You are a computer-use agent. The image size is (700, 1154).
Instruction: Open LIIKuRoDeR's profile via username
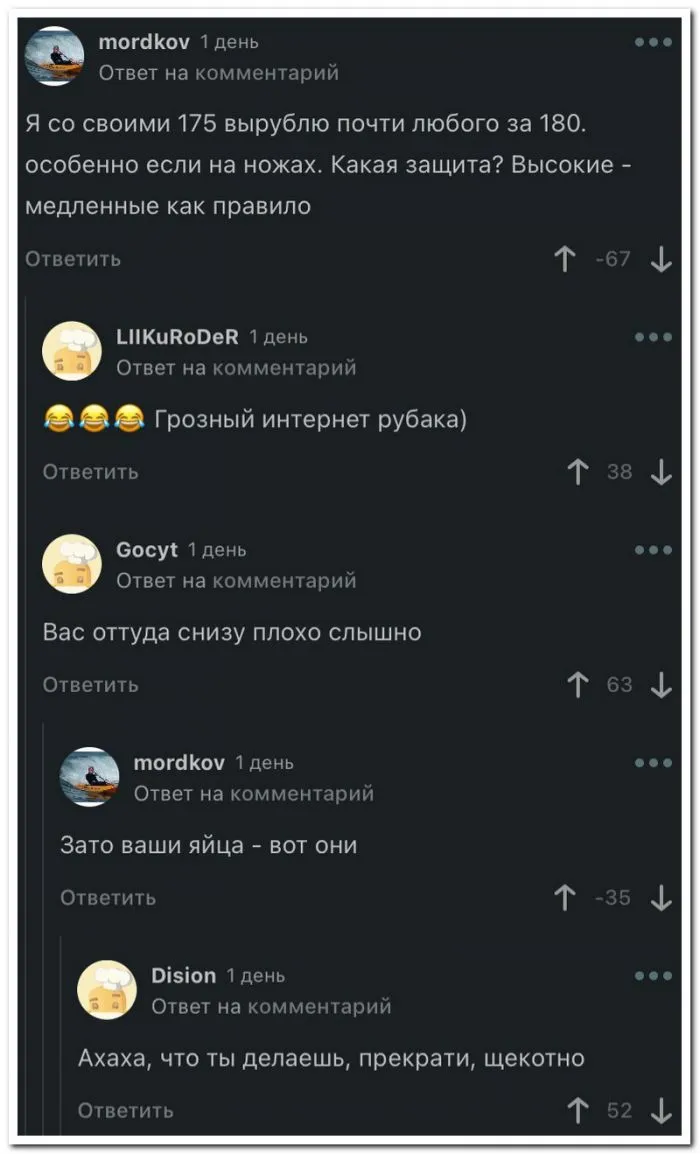178,337
